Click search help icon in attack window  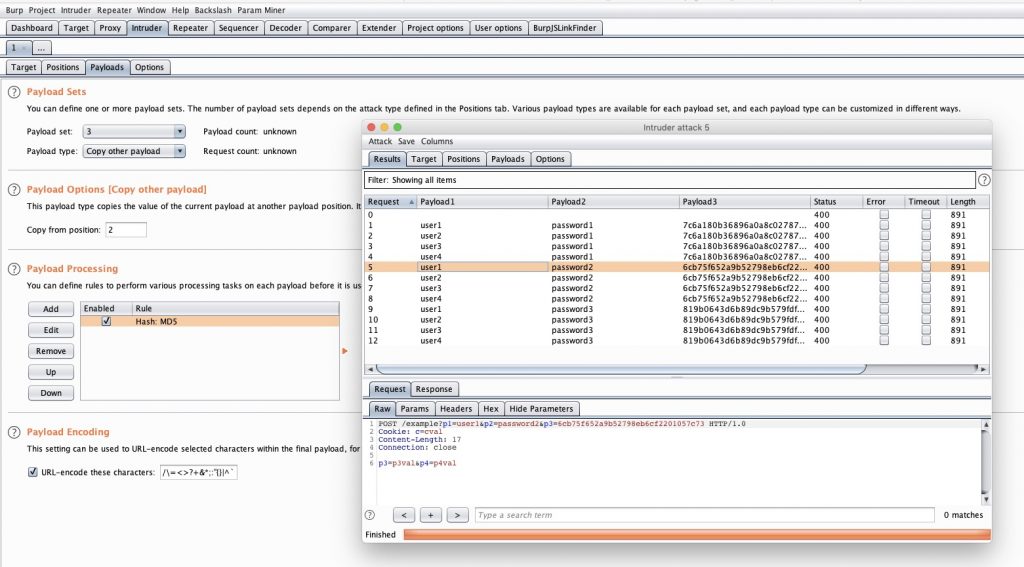pos(370,515)
